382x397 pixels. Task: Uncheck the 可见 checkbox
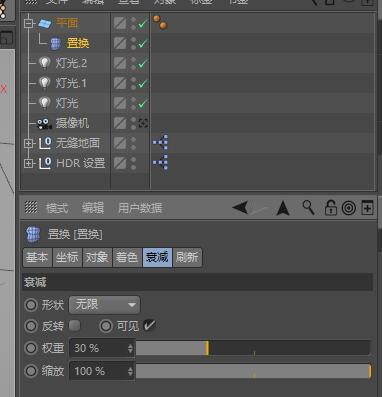149,325
